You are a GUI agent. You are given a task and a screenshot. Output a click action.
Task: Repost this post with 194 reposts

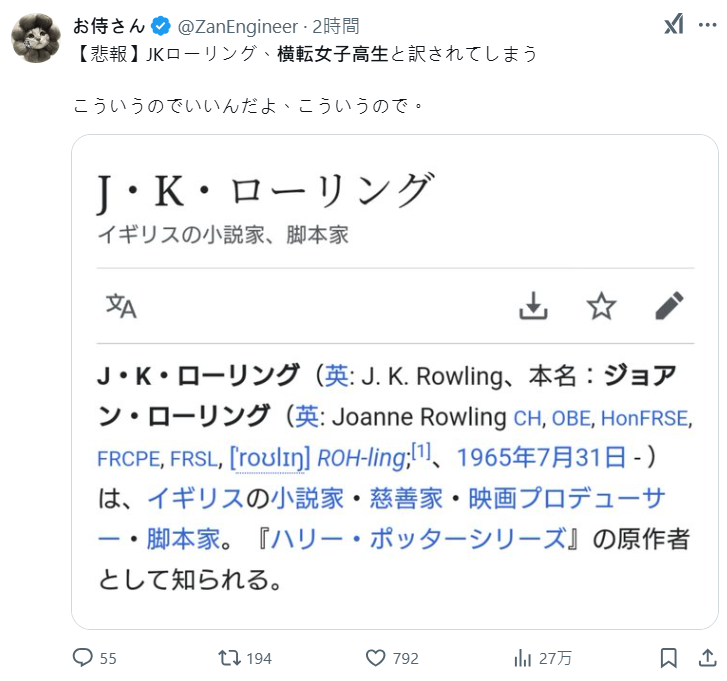click(230, 658)
